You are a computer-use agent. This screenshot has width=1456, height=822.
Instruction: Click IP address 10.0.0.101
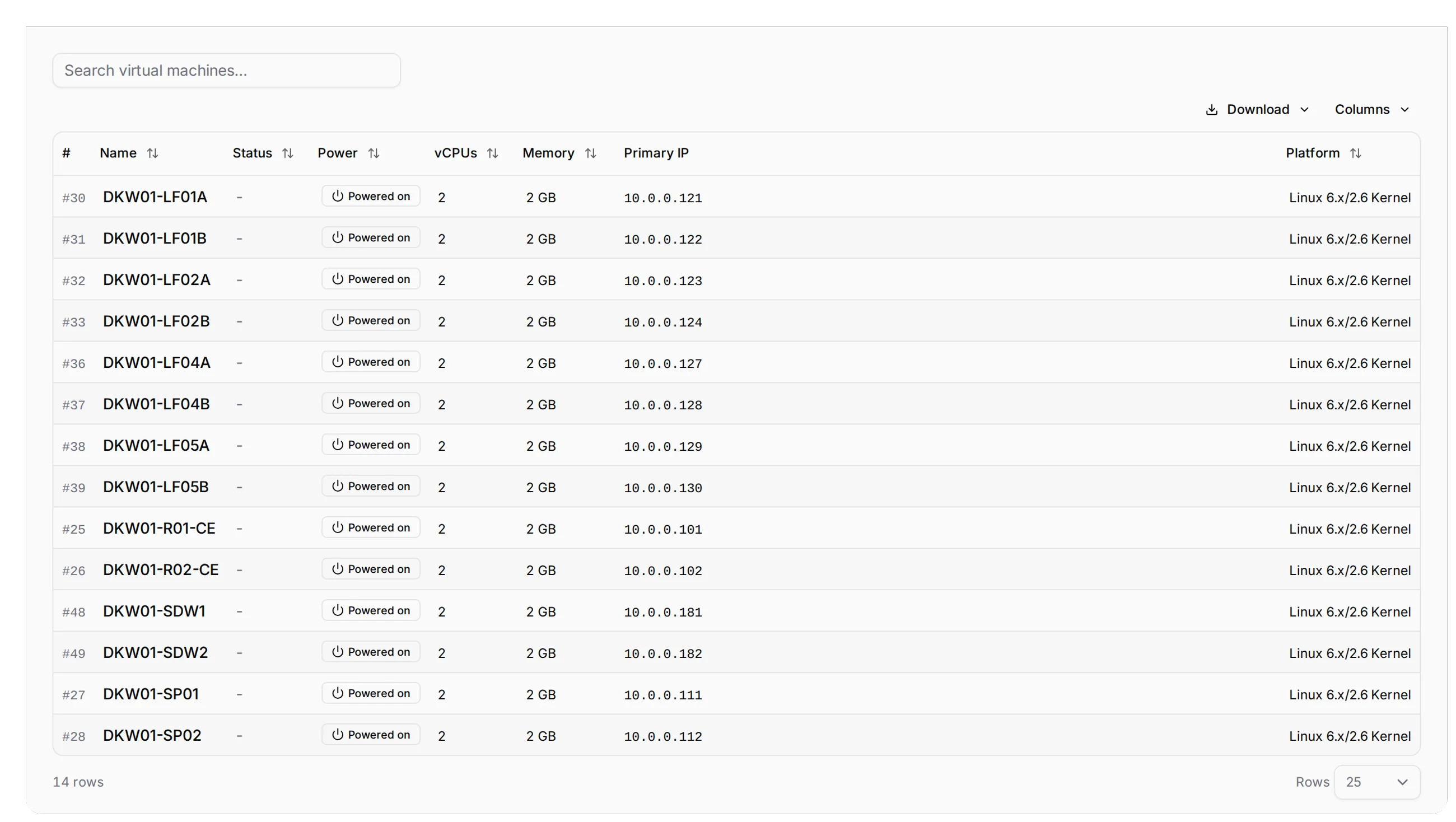(663, 529)
